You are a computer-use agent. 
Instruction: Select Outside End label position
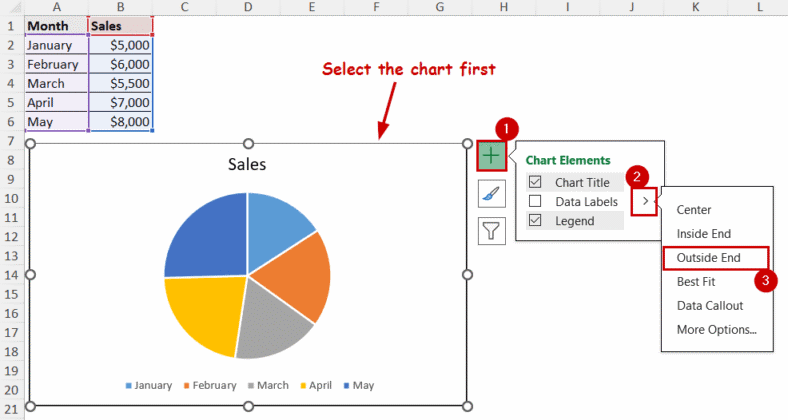click(x=709, y=258)
